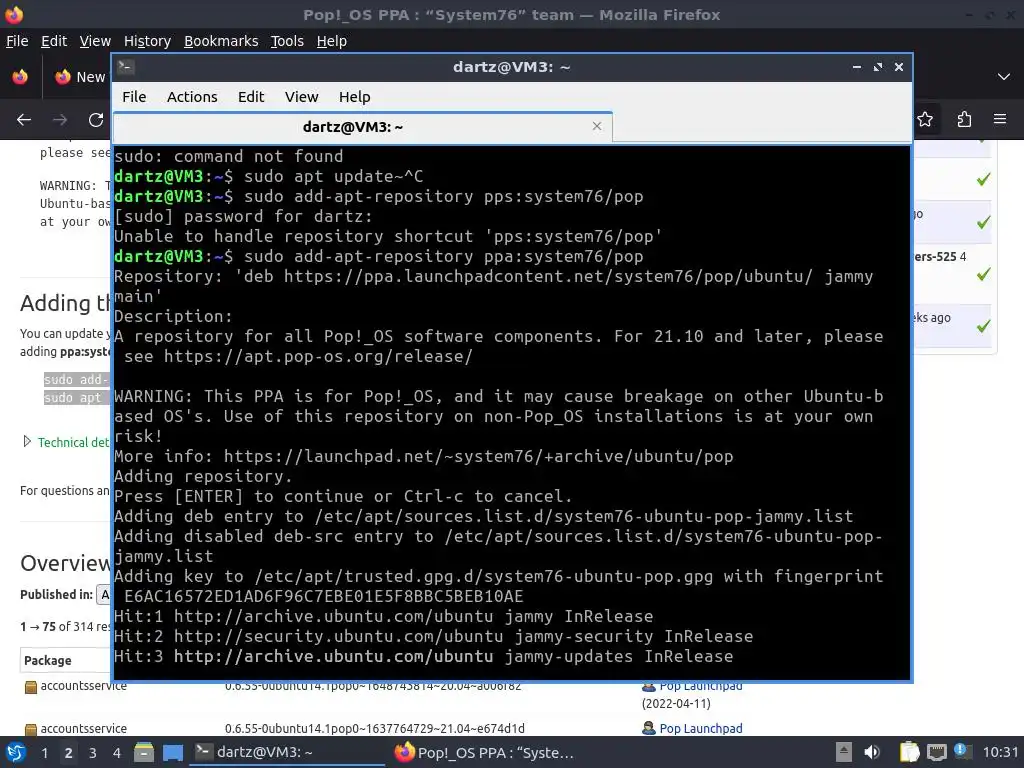Open terminal View menu
Screen dimensions: 1024x768
301,97
